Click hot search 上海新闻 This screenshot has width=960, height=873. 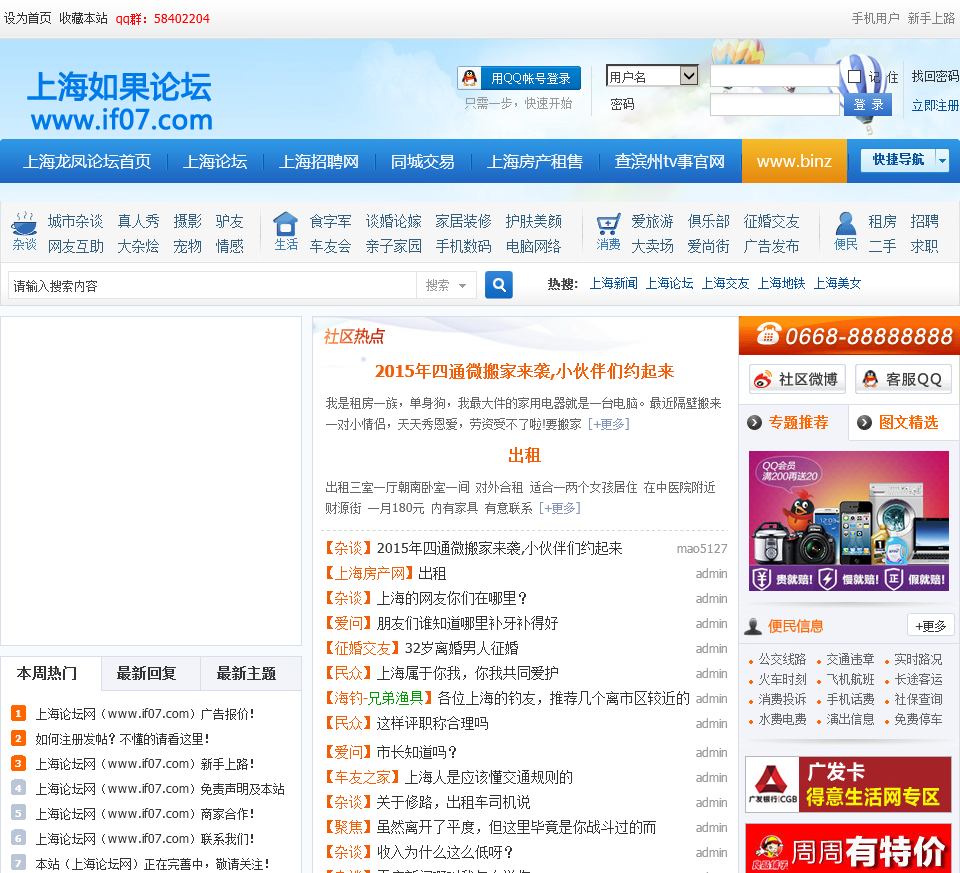click(x=613, y=283)
